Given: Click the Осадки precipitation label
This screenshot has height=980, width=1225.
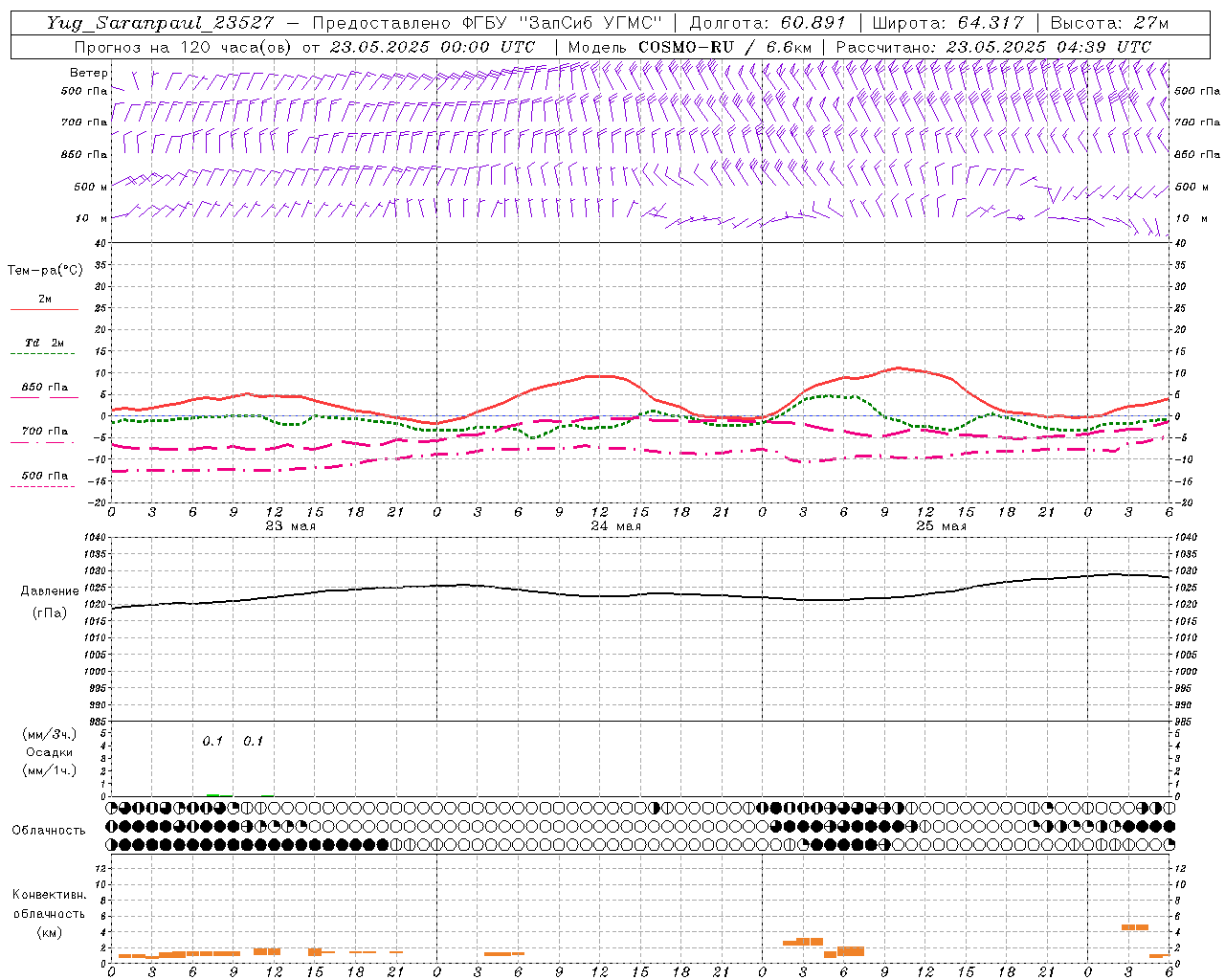Looking at the screenshot, I should pyautogui.click(x=50, y=752).
